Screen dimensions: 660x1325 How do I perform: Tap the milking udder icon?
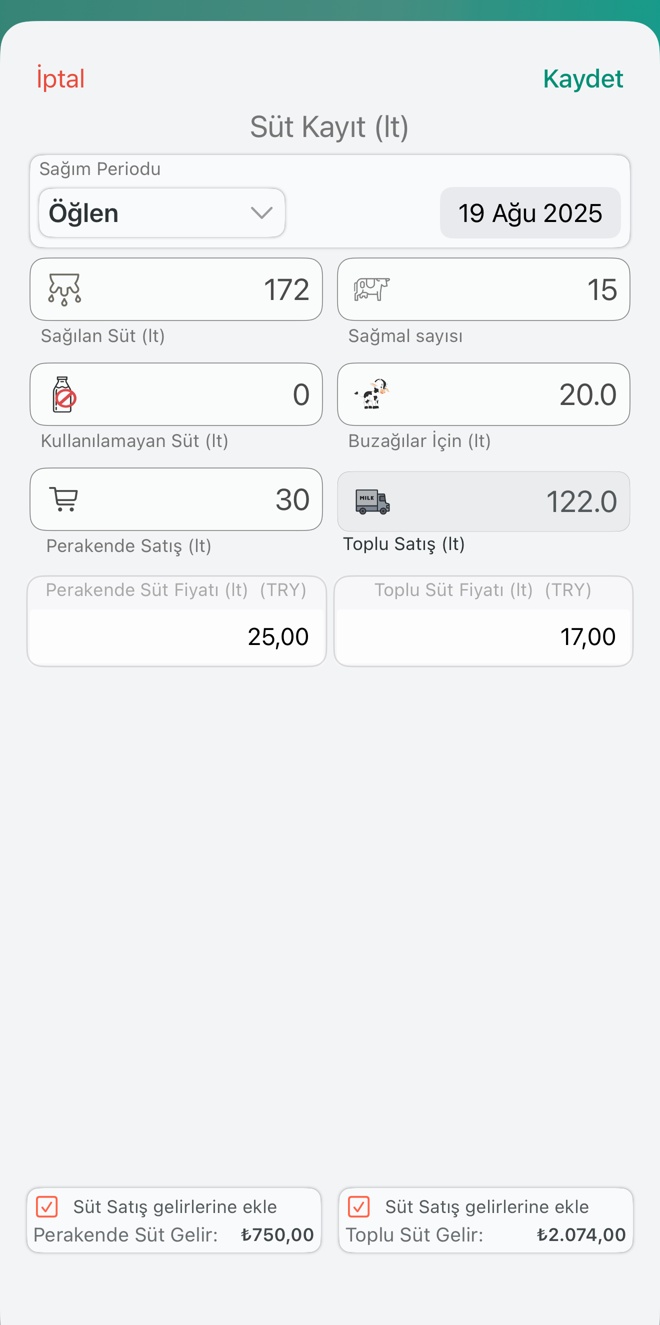click(x=65, y=289)
